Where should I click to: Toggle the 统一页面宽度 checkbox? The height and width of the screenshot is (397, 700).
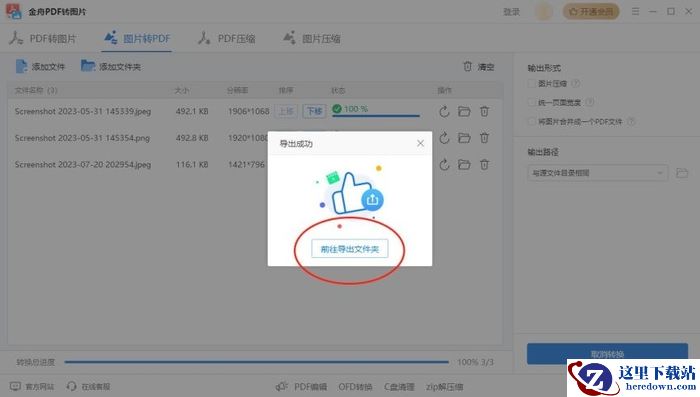point(531,102)
